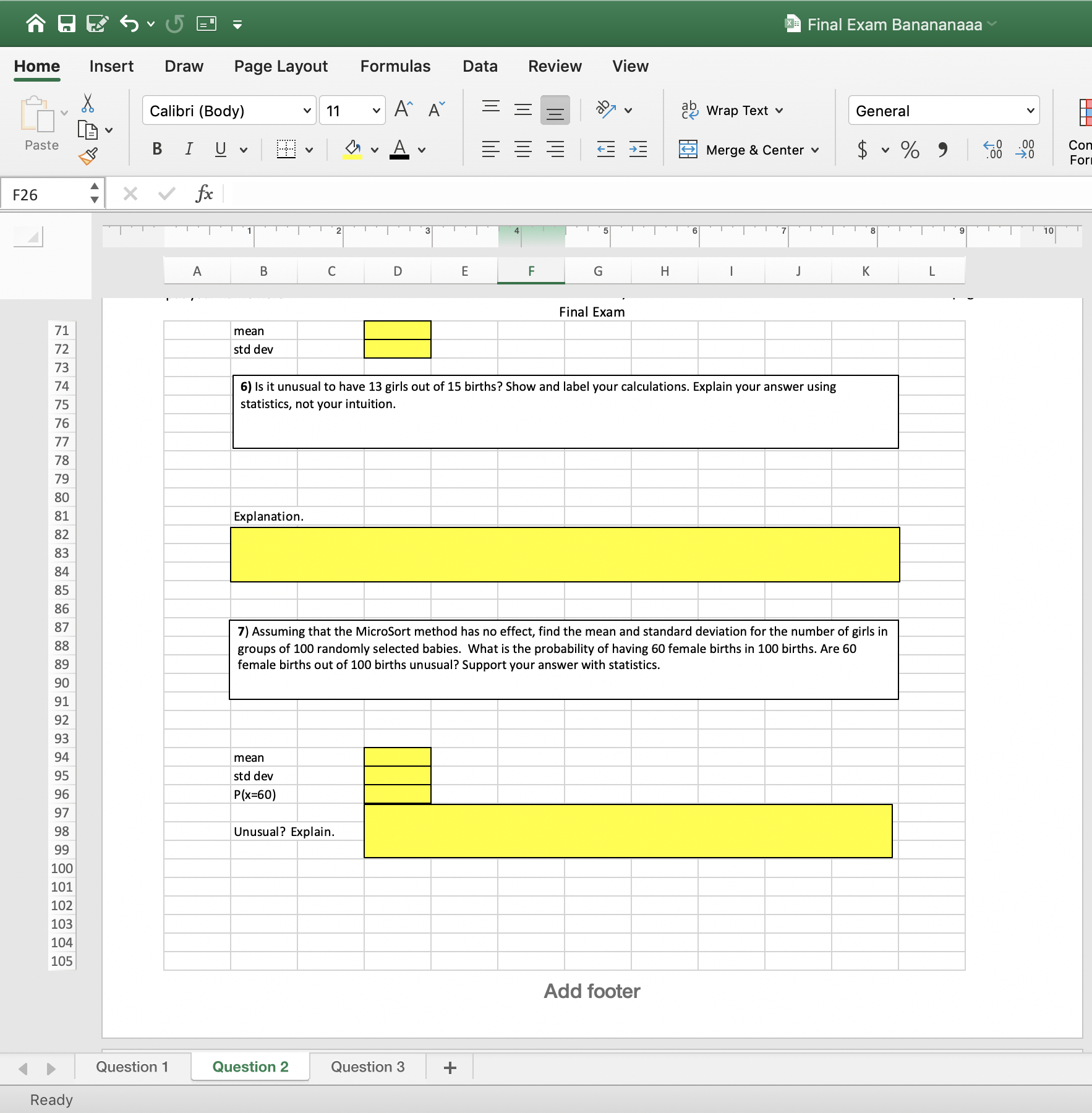Click the Increase Indent icon

638,149
